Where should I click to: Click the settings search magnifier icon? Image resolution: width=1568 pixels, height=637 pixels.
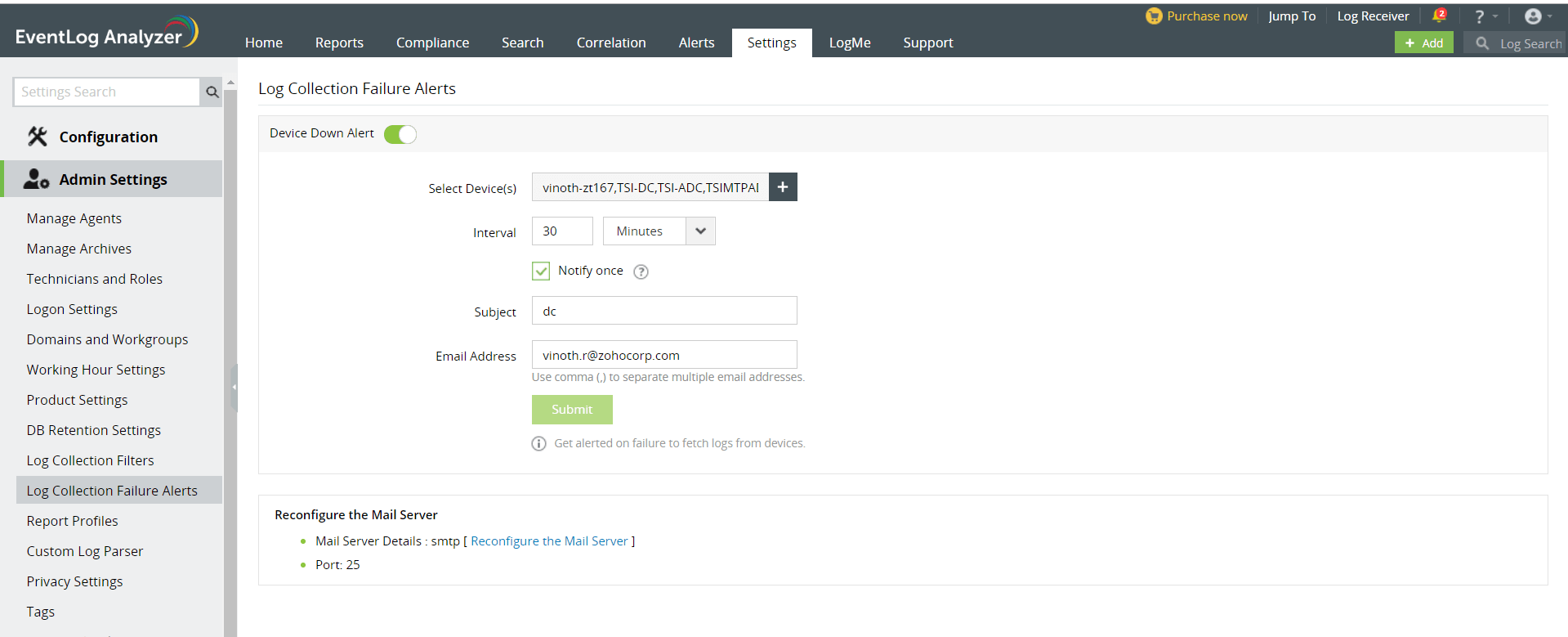tap(212, 92)
